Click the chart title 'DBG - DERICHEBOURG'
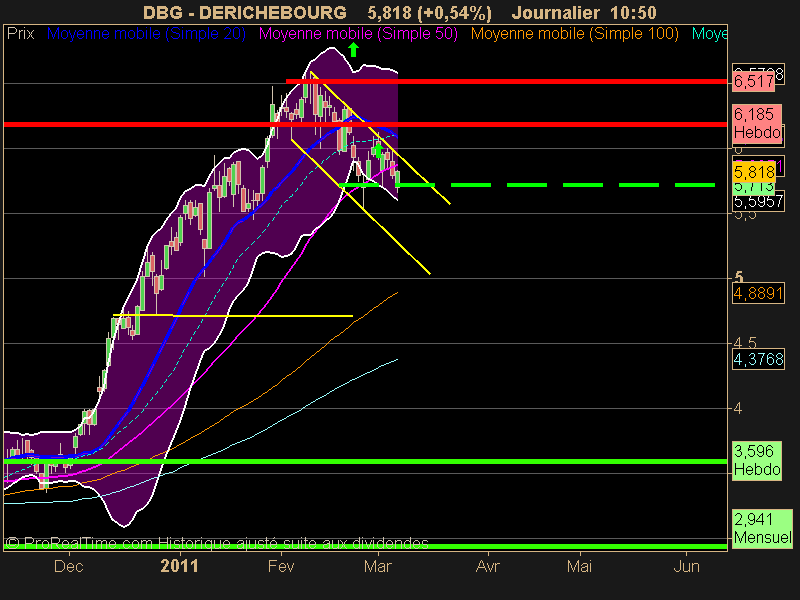This screenshot has height=600, width=800. (244, 12)
